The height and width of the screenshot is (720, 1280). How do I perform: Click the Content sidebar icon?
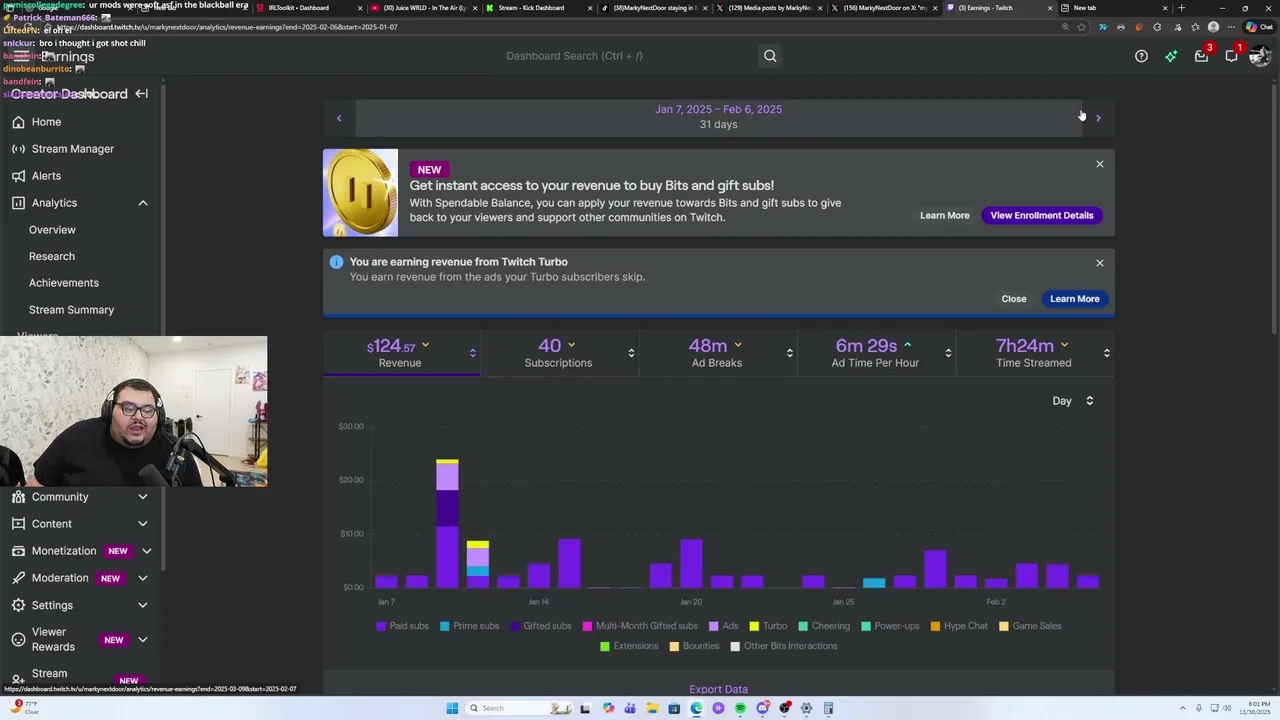(18, 524)
